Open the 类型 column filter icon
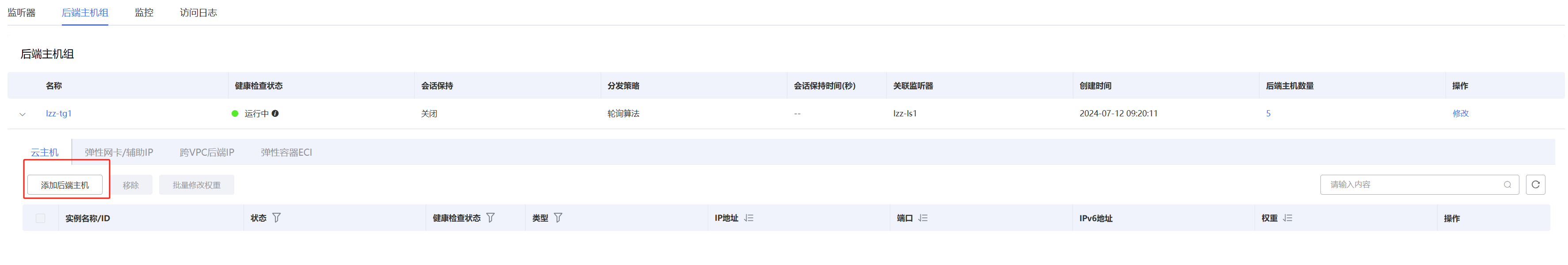Viewport: 1568px width, 265px height. (x=558, y=218)
